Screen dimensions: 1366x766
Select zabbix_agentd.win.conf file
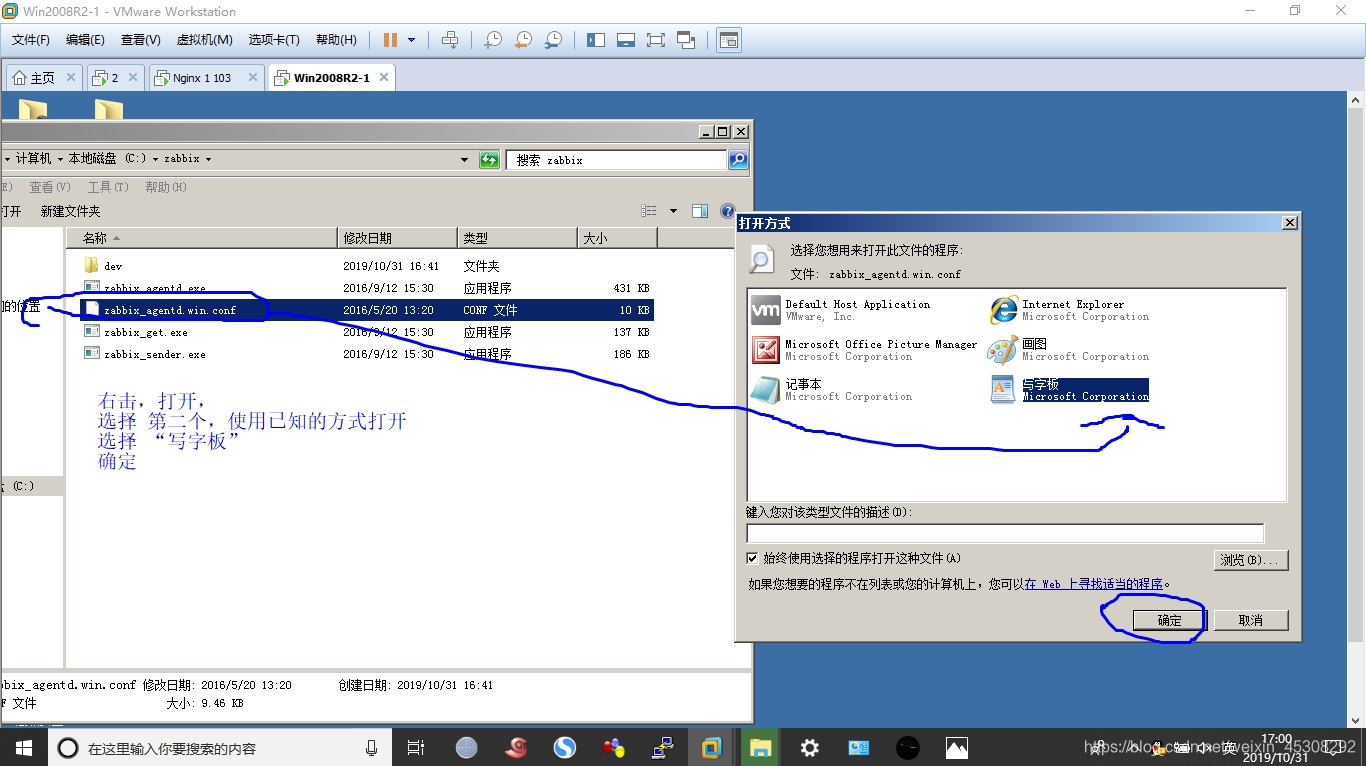(x=367, y=310)
